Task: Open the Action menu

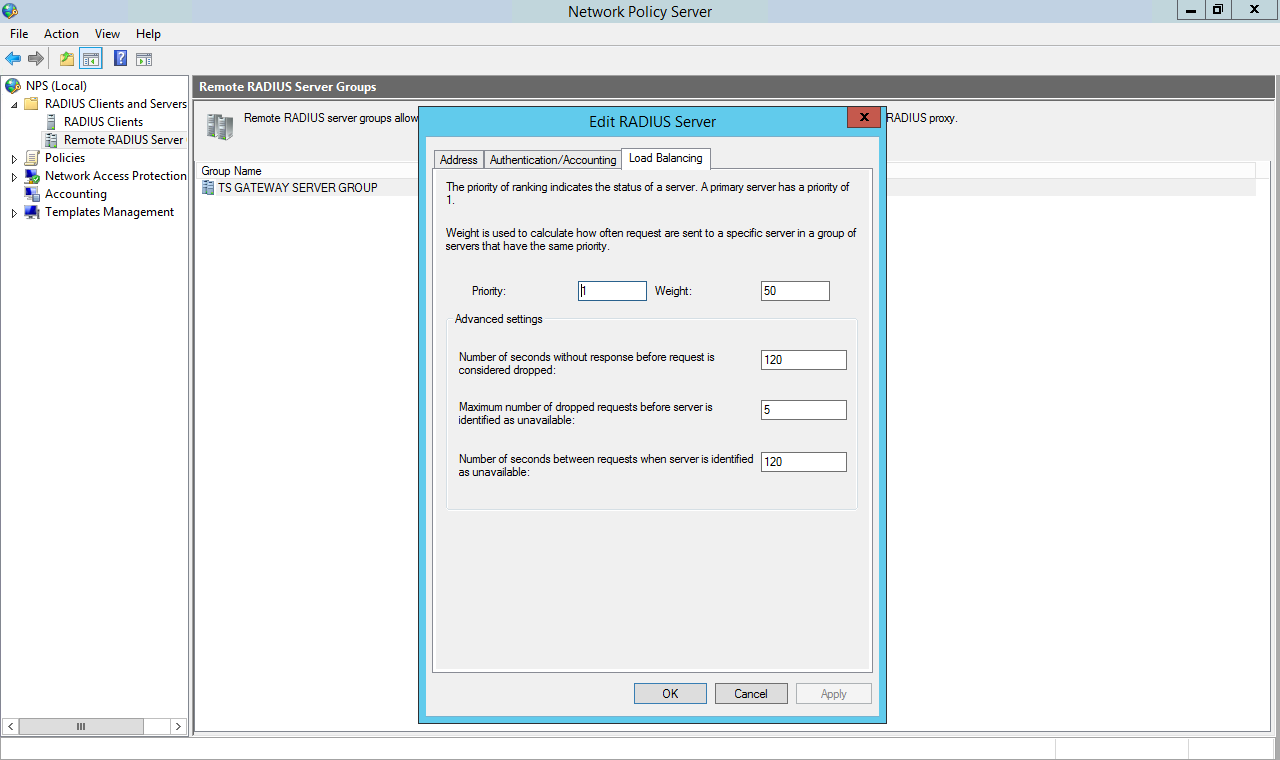Action: tap(61, 34)
